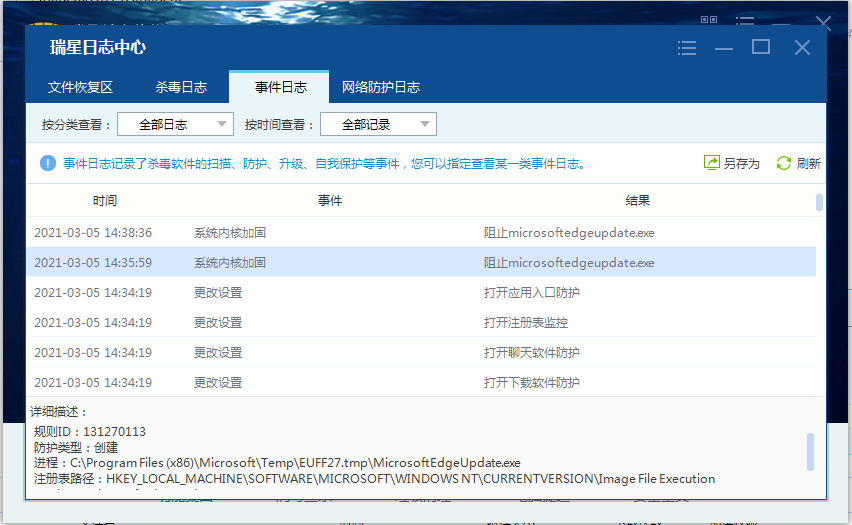Image resolution: width=852 pixels, height=525 pixels.
Task: Click the 瑞星日志中心 window title
Action: coord(98,47)
